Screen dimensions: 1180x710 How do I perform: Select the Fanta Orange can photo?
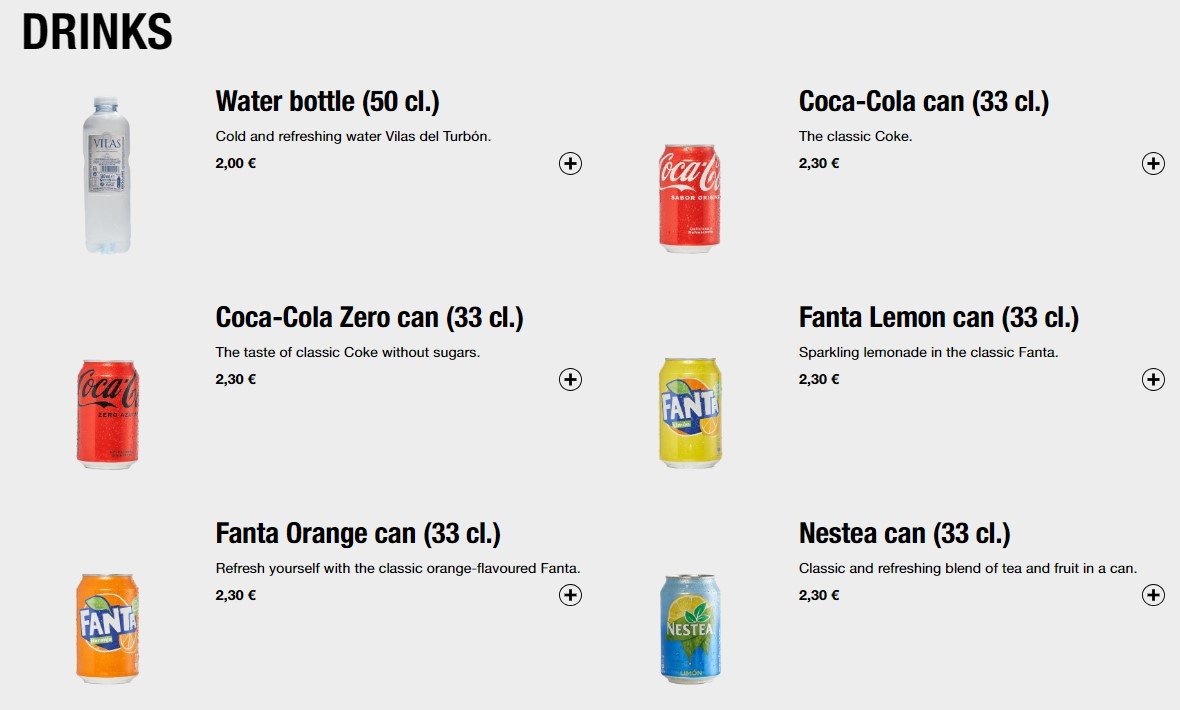tap(107, 629)
